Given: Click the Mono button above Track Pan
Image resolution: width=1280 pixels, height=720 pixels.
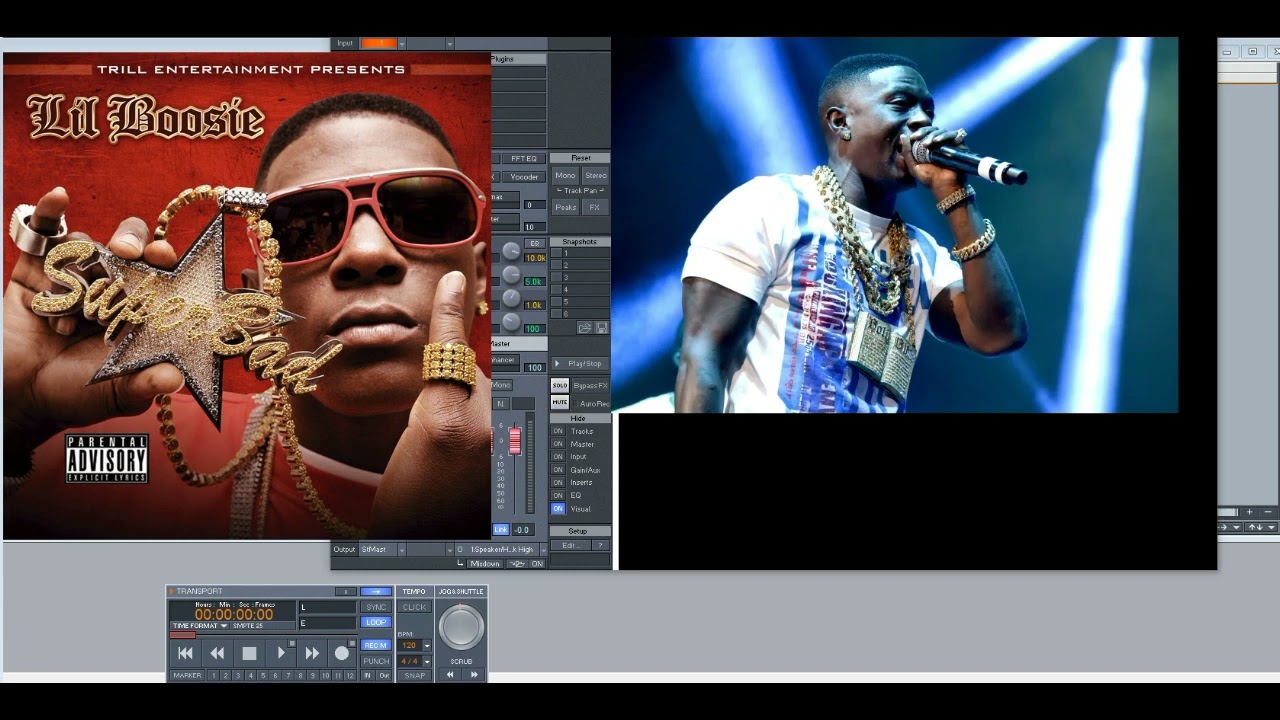Looking at the screenshot, I should coord(565,176).
